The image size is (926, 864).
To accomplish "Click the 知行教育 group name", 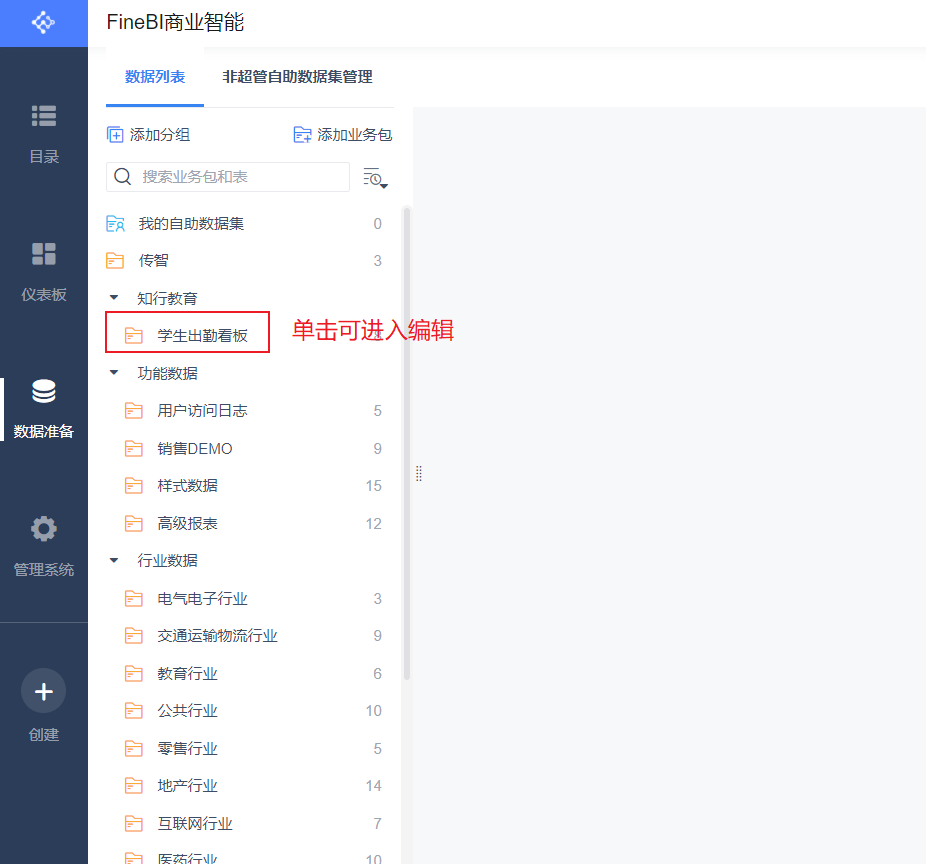I will click(167, 298).
